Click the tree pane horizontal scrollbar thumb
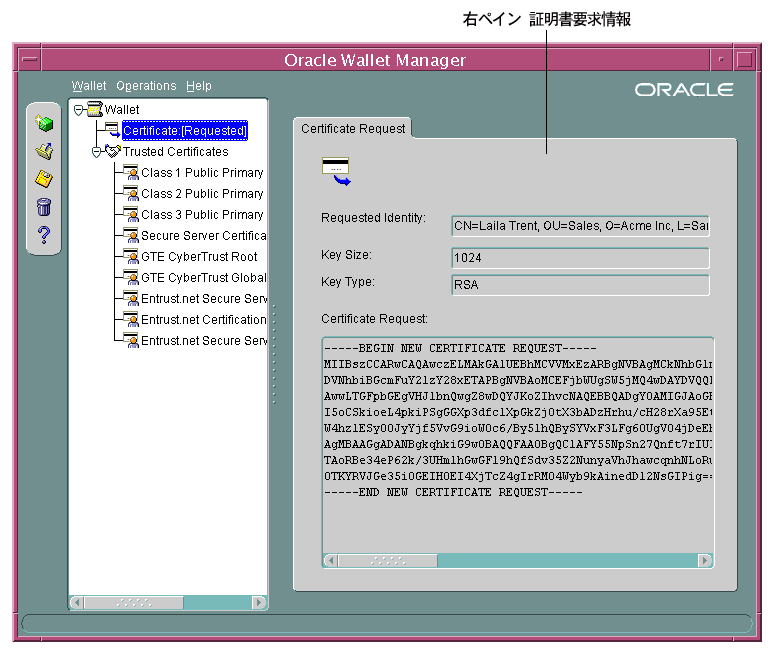 click(x=134, y=602)
